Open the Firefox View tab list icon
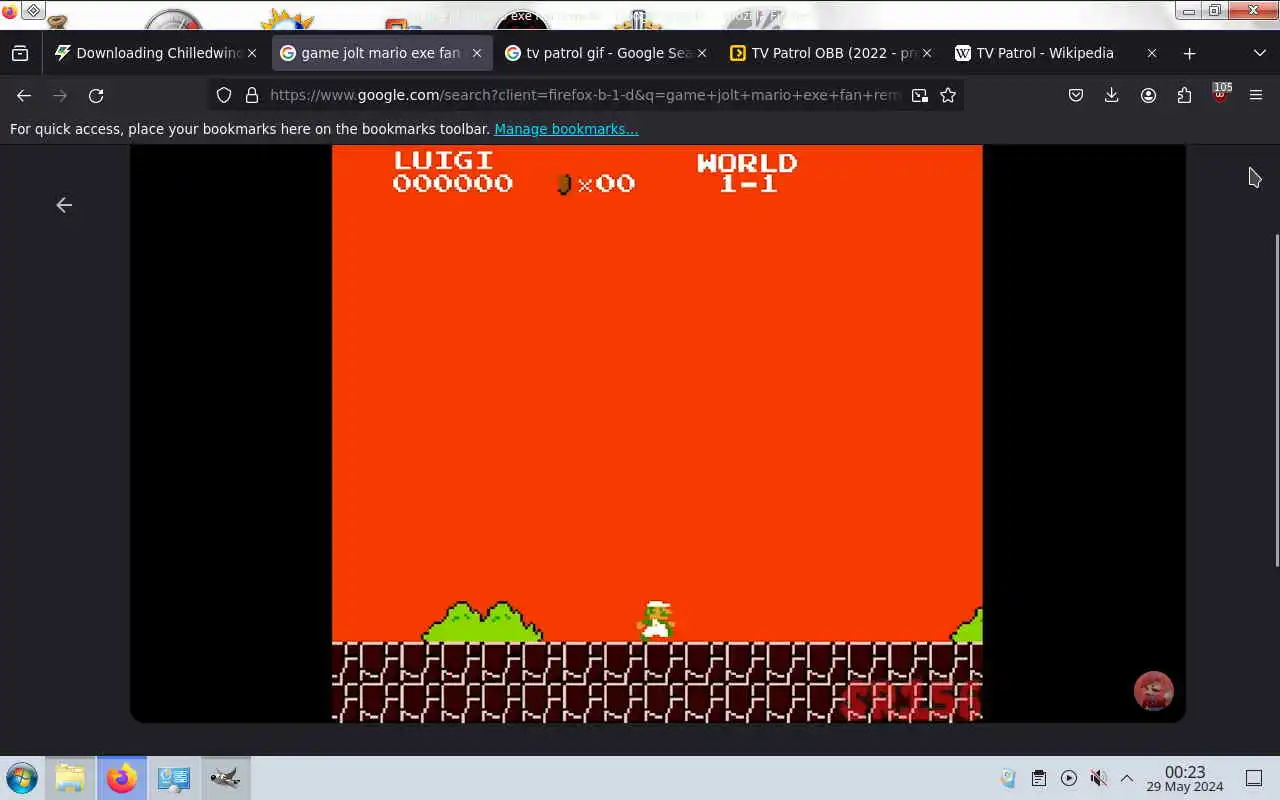 coord(20,53)
